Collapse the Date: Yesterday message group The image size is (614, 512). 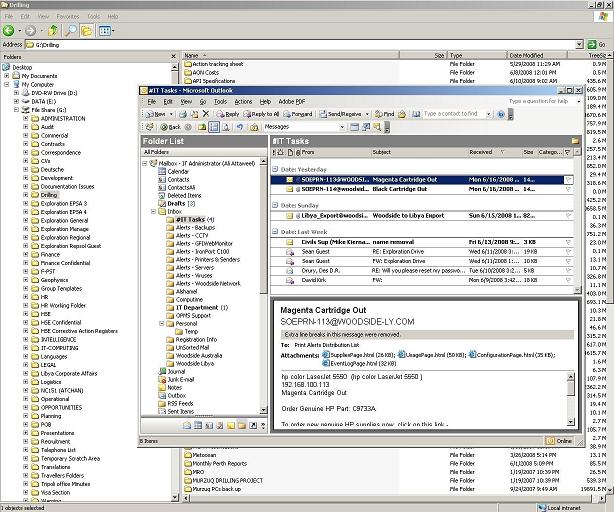[275, 169]
